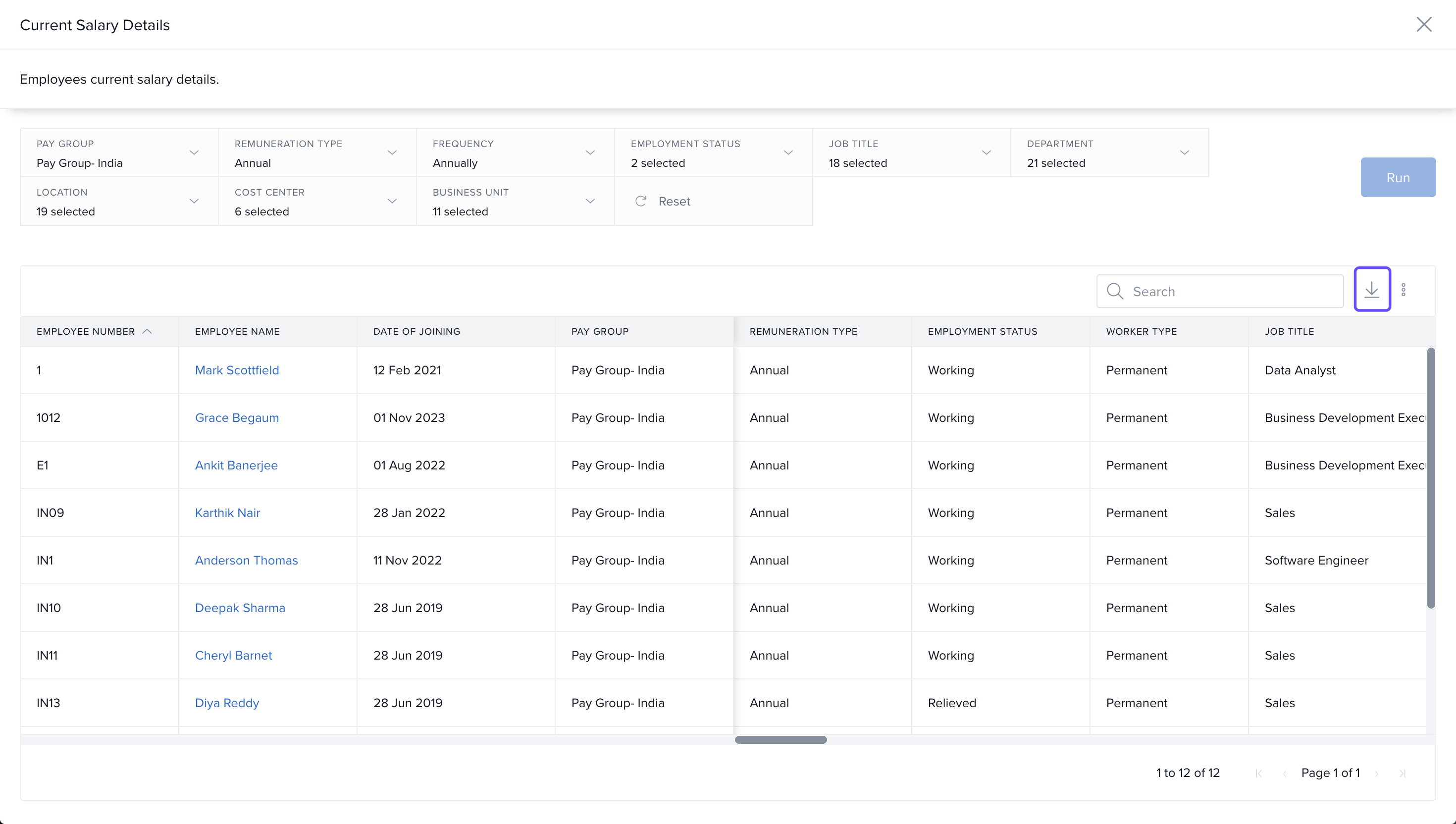
Task: Expand the Pay Group dropdown
Action: coord(194,153)
